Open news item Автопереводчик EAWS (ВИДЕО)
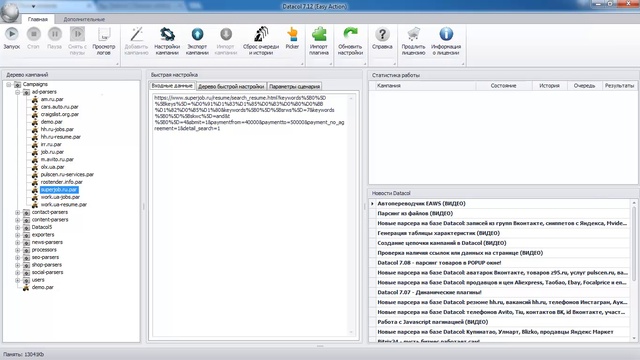 pyautogui.click(x=421, y=203)
